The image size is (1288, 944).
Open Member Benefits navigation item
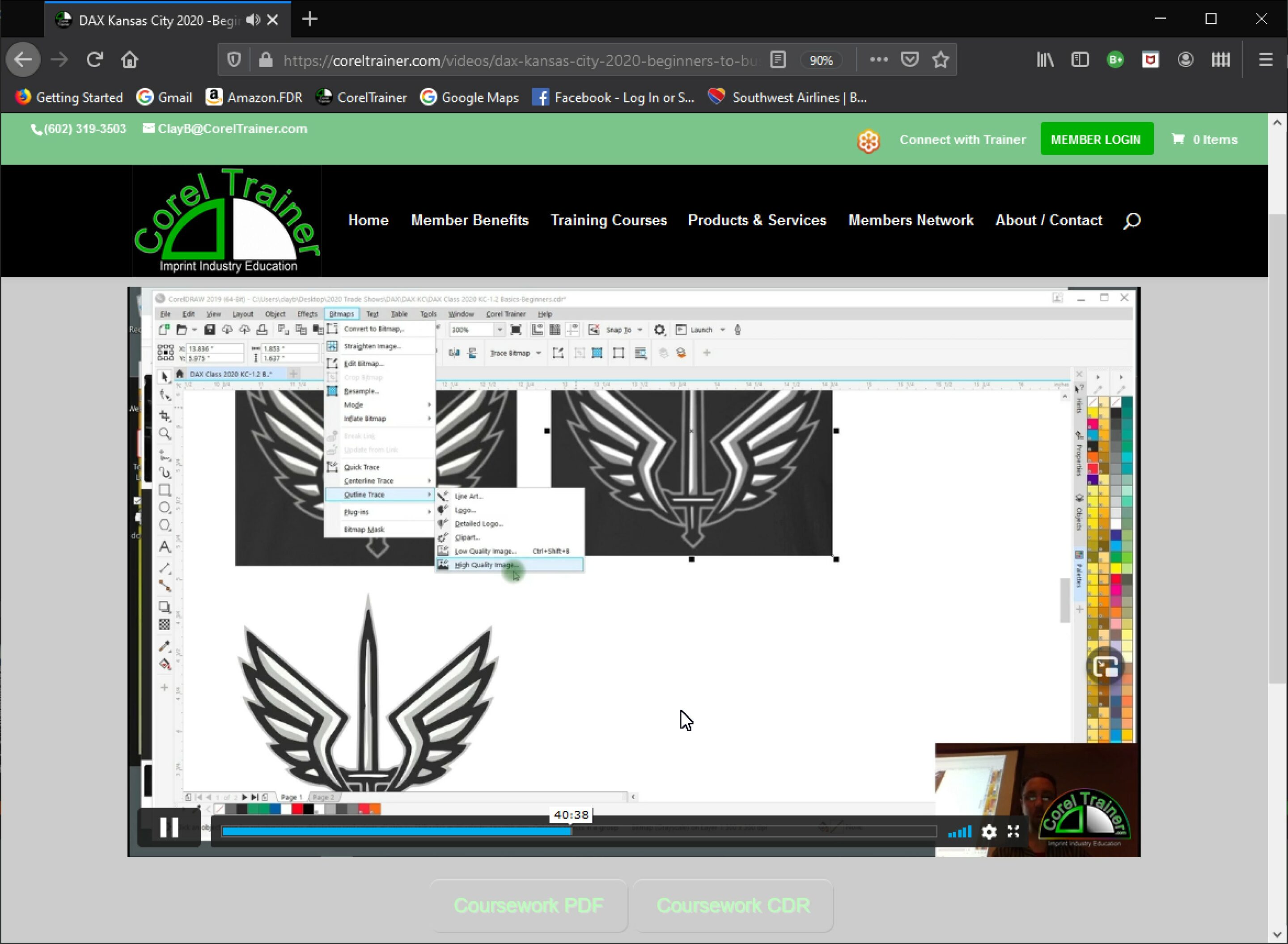(470, 220)
